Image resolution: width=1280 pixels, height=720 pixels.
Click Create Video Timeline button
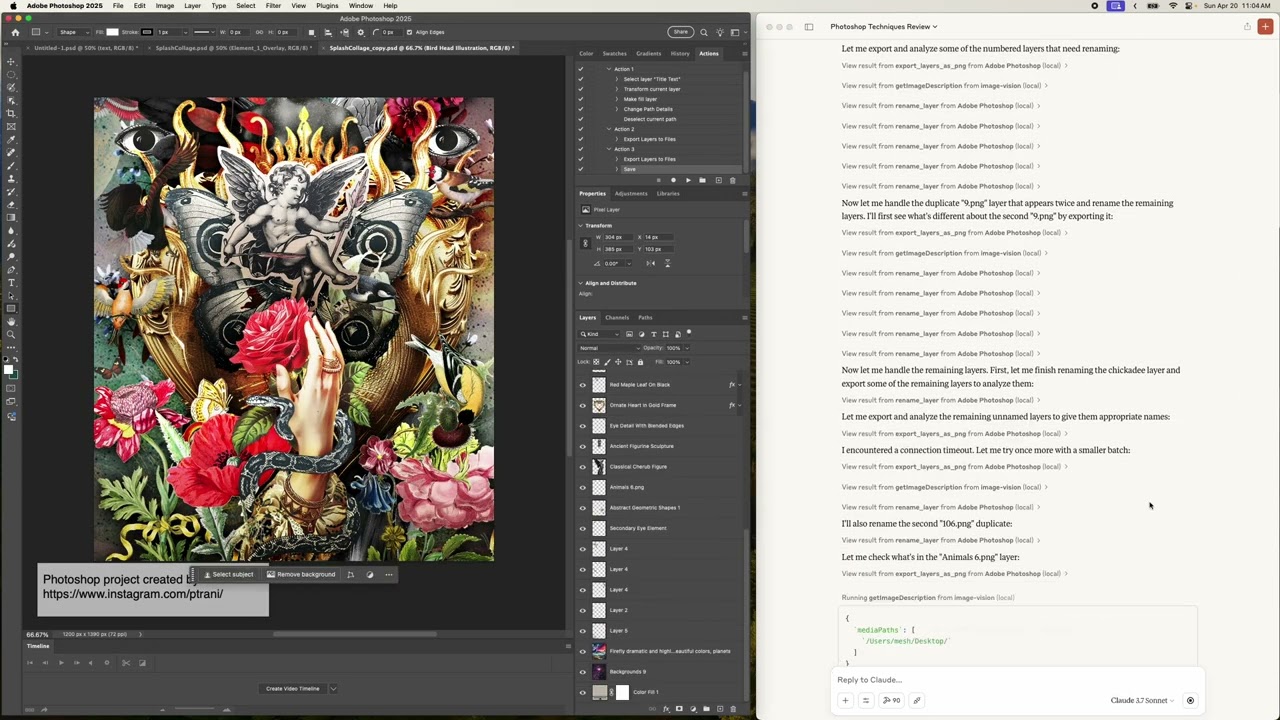(x=292, y=688)
